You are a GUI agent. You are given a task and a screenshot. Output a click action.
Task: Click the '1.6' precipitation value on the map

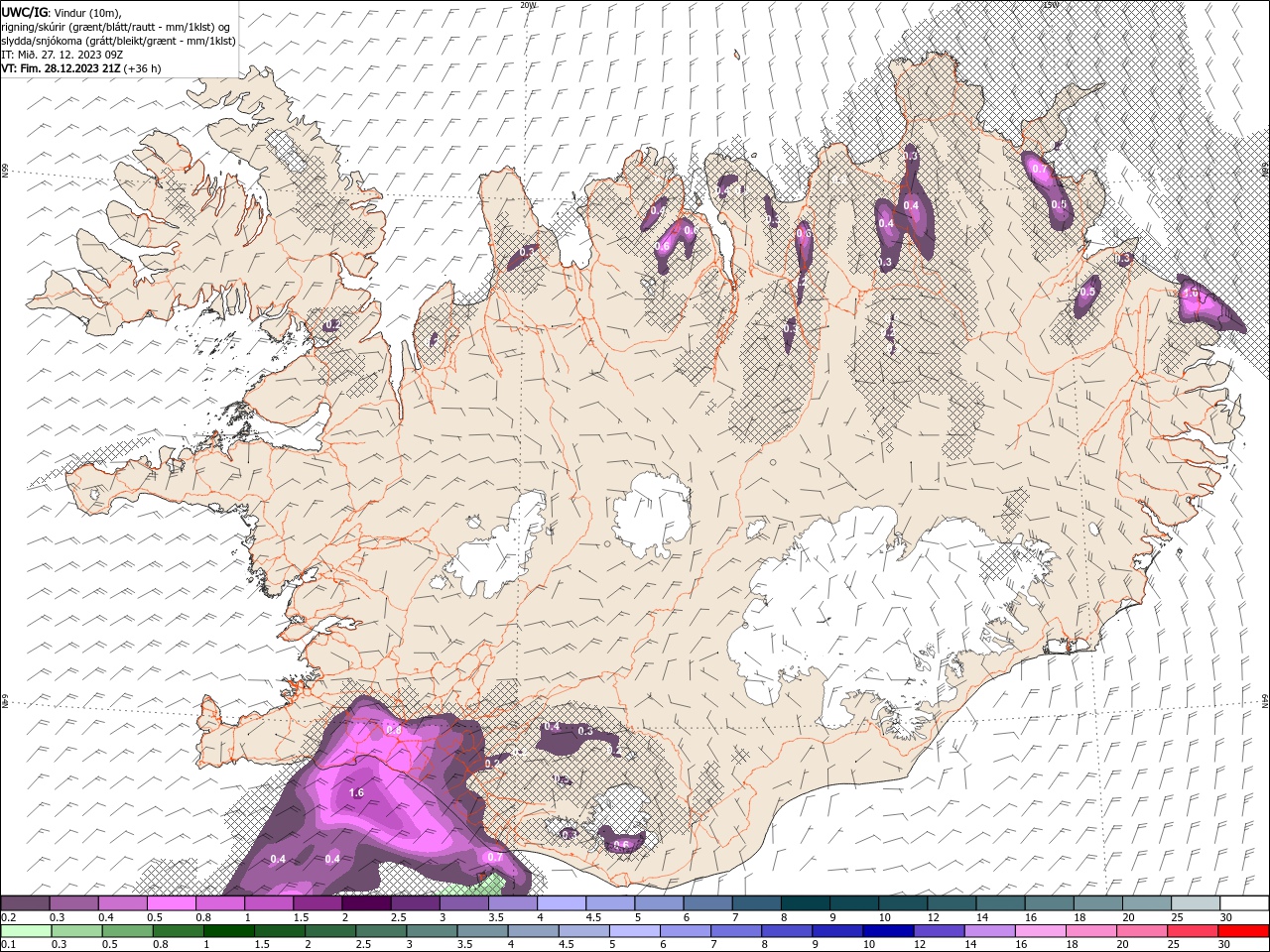(357, 793)
